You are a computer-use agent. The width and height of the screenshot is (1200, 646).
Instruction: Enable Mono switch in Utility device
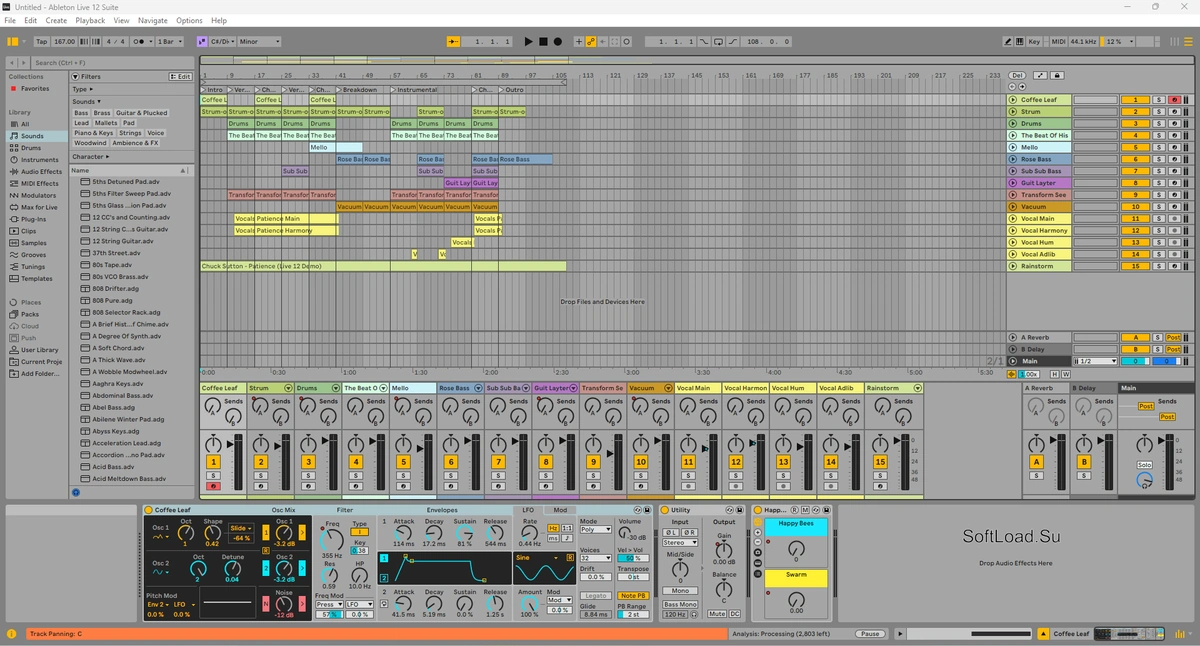pyautogui.click(x=680, y=591)
